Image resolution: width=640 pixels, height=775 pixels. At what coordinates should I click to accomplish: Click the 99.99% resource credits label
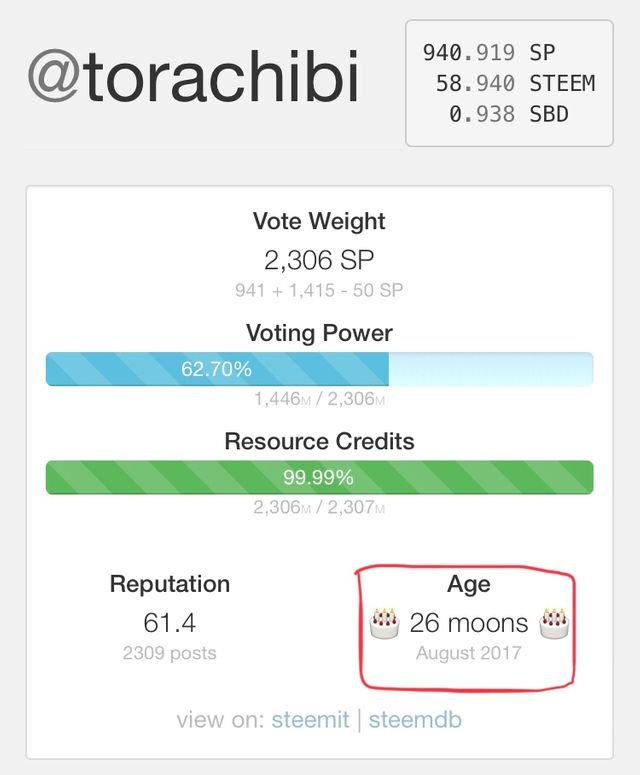(319, 477)
